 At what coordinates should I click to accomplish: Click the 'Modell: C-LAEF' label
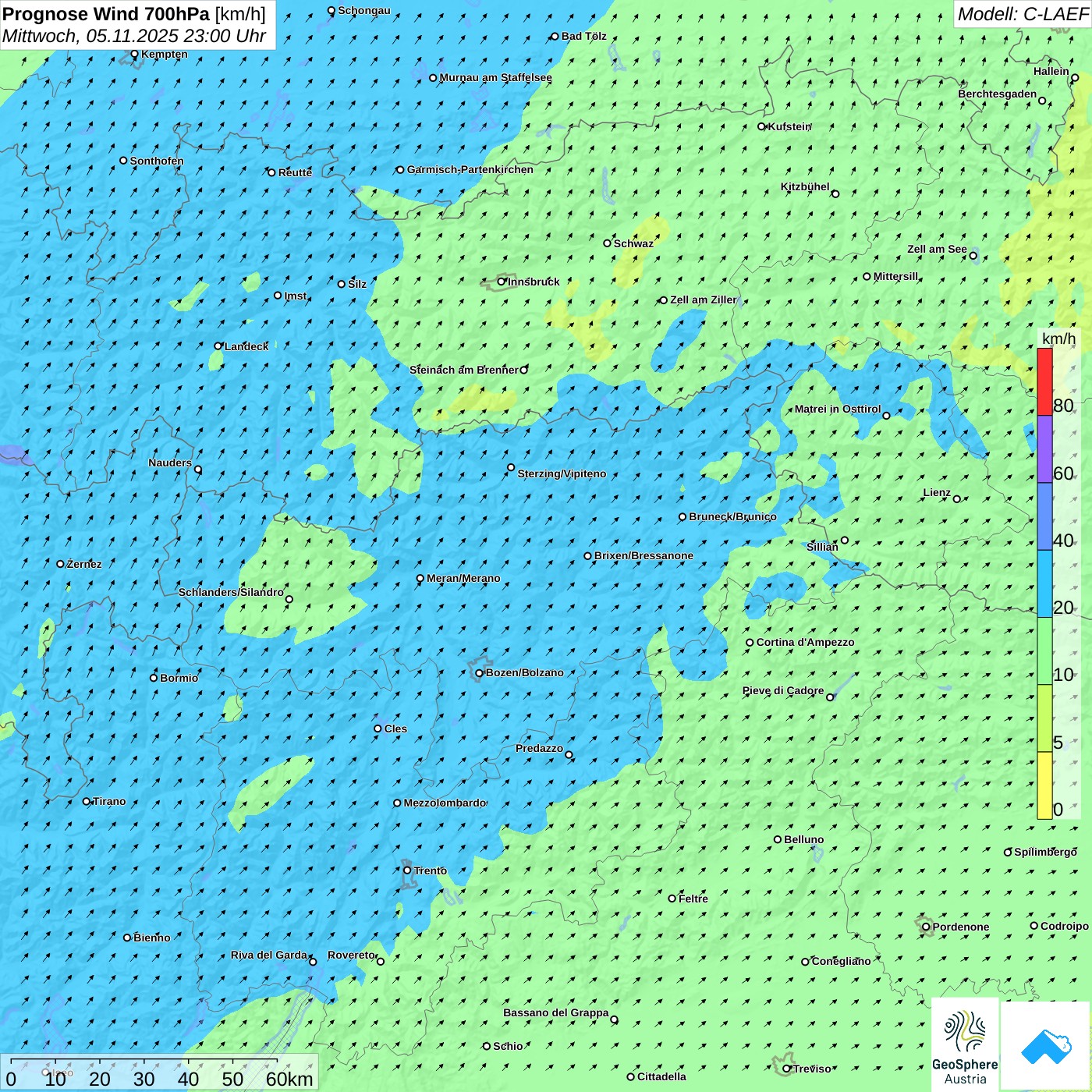click(1022, 14)
